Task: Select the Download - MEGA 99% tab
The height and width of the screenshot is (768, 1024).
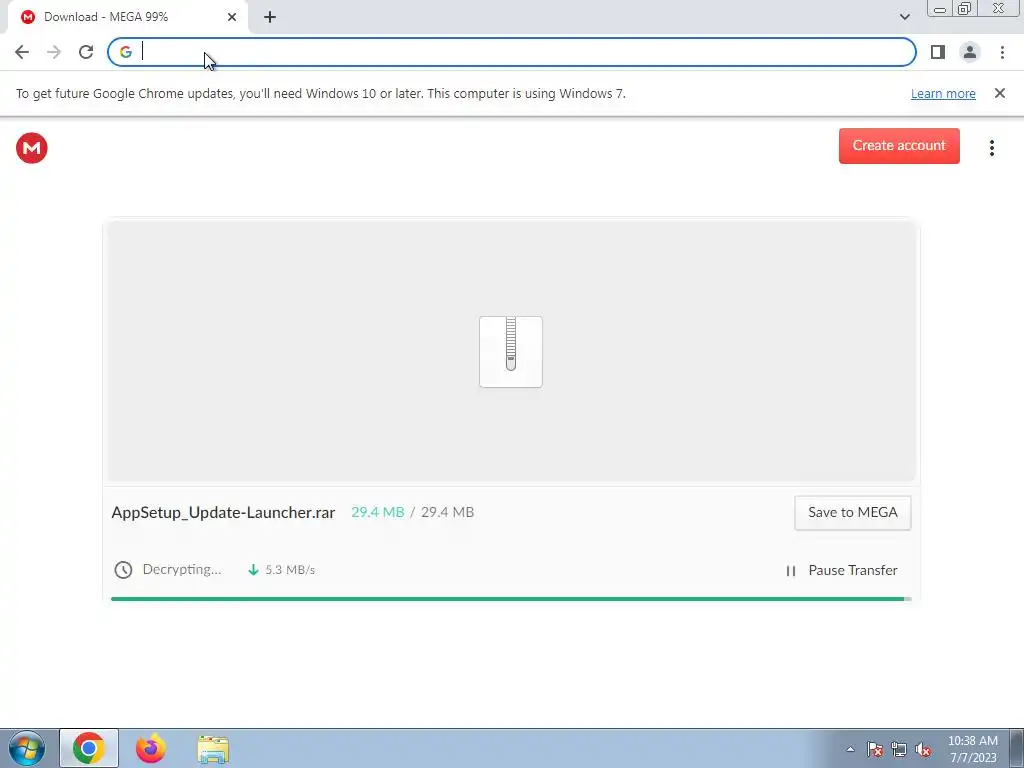Action: coord(127,17)
